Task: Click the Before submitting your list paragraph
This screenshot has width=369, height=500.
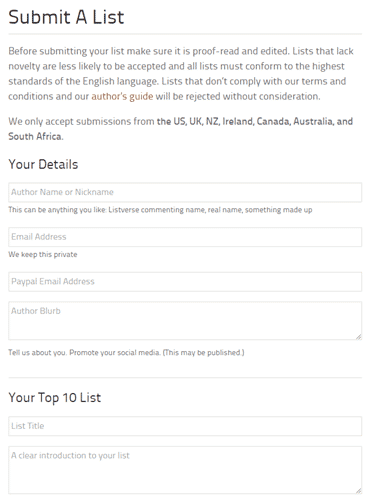Action: pos(181,74)
